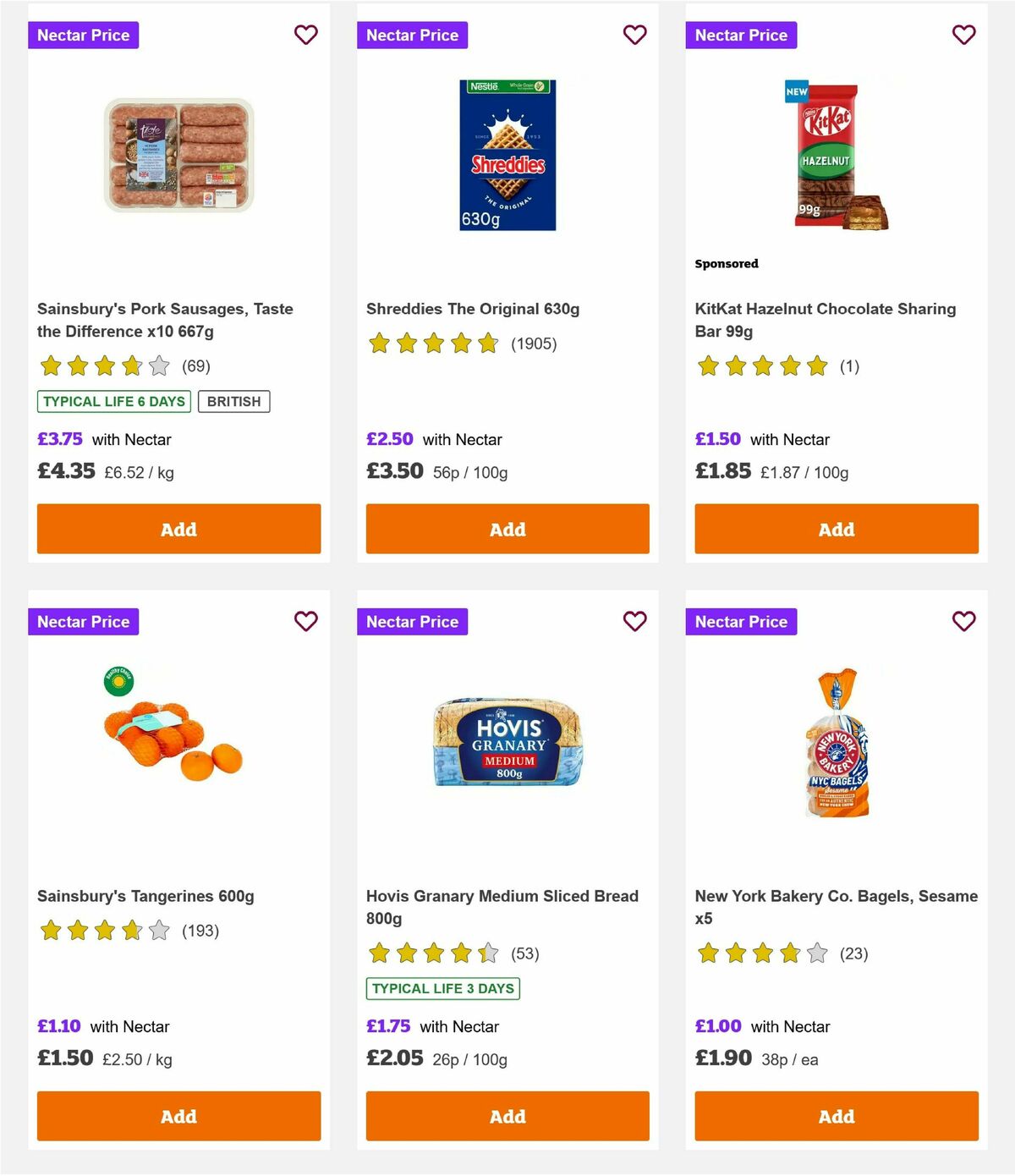The height and width of the screenshot is (1176, 1015).
Task: Click the Nectar Price badge on Tangerines card
Action: point(84,621)
